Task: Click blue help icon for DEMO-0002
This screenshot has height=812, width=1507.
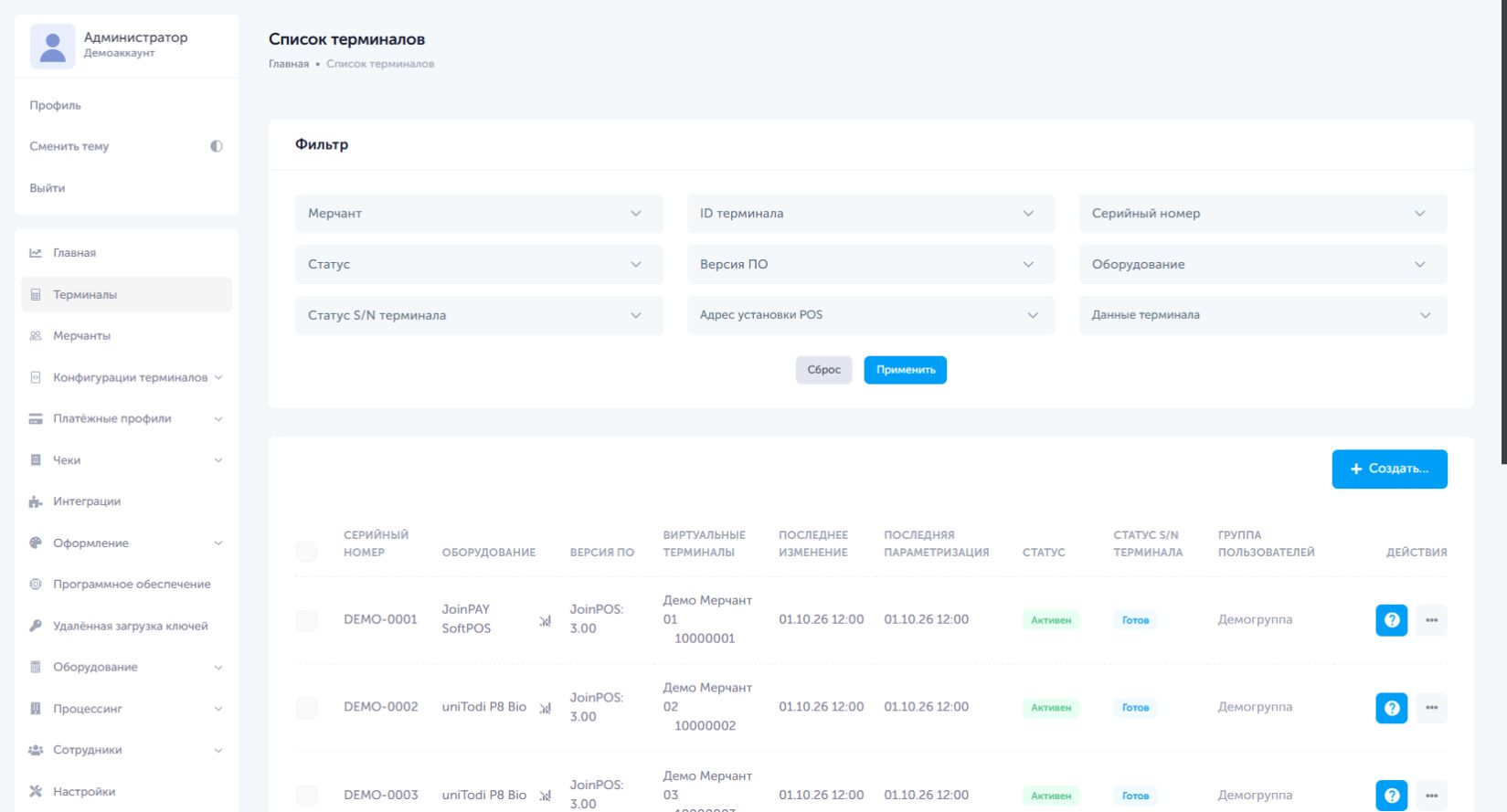Action: coord(1391,708)
